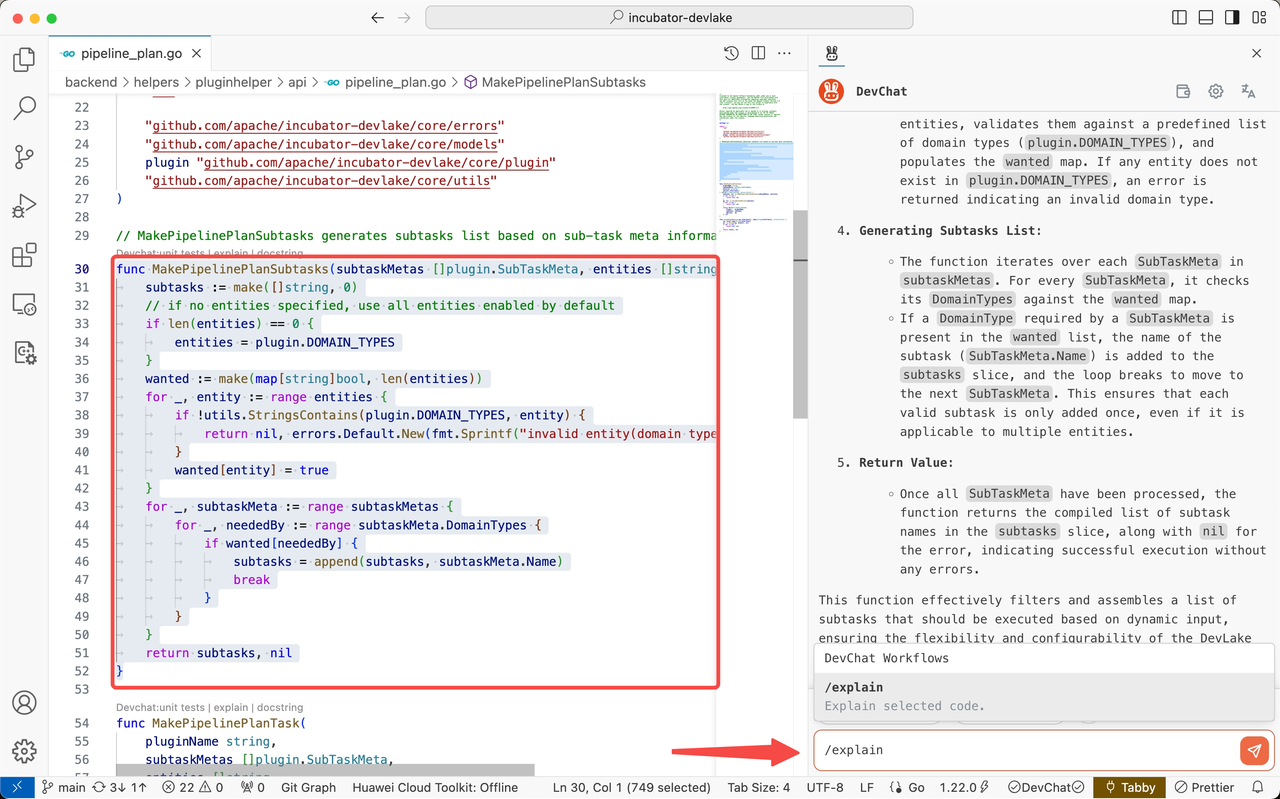
Task: Click the Prettier status bar item
Action: (x=1204, y=787)
